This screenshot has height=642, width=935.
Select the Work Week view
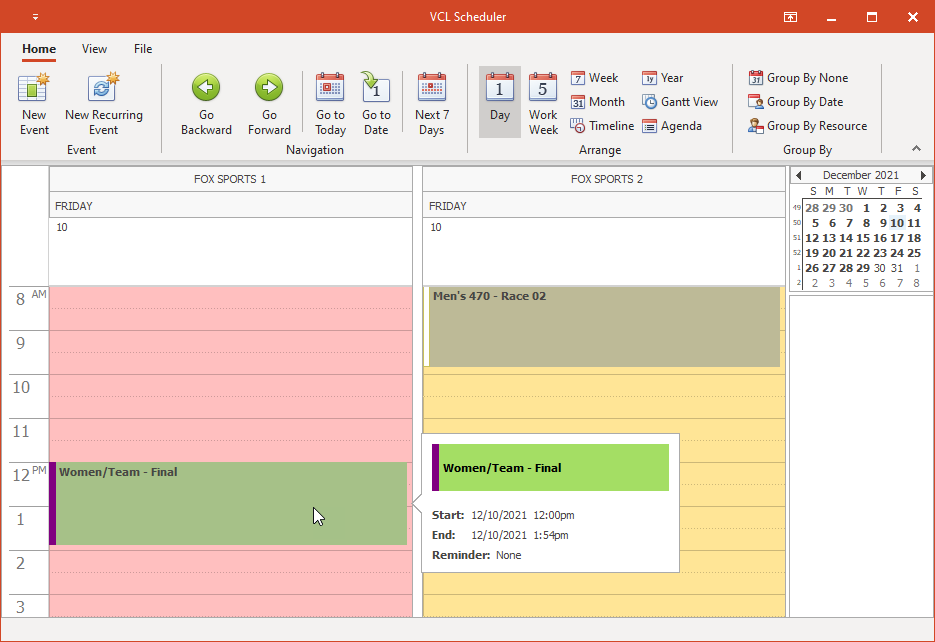click(x=542, y=100)
